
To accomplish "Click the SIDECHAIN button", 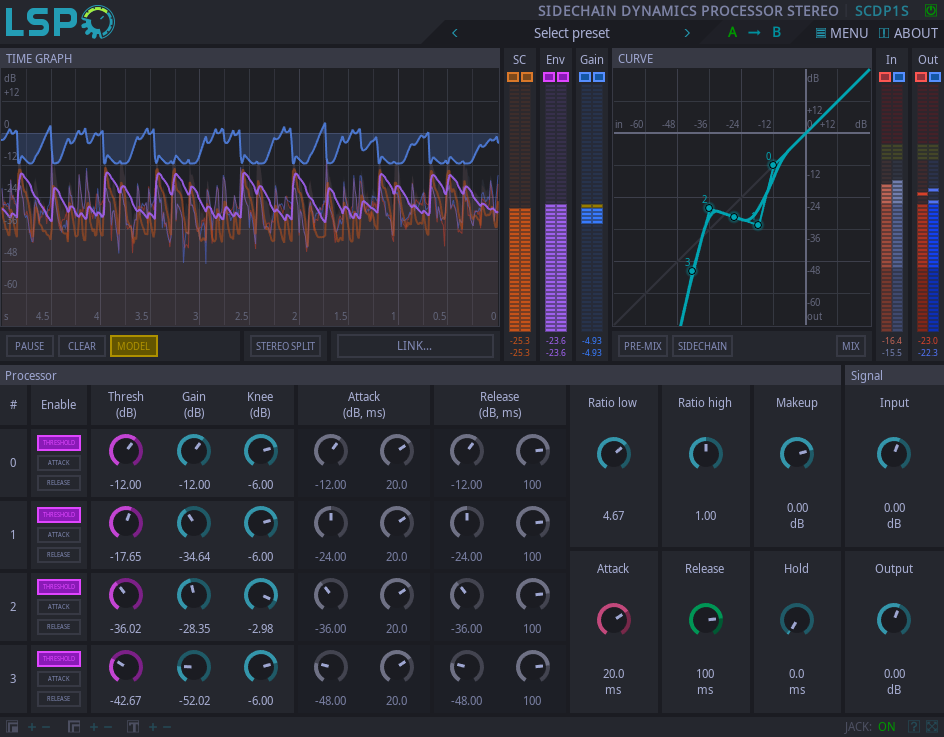I will (x=702, y=346).
